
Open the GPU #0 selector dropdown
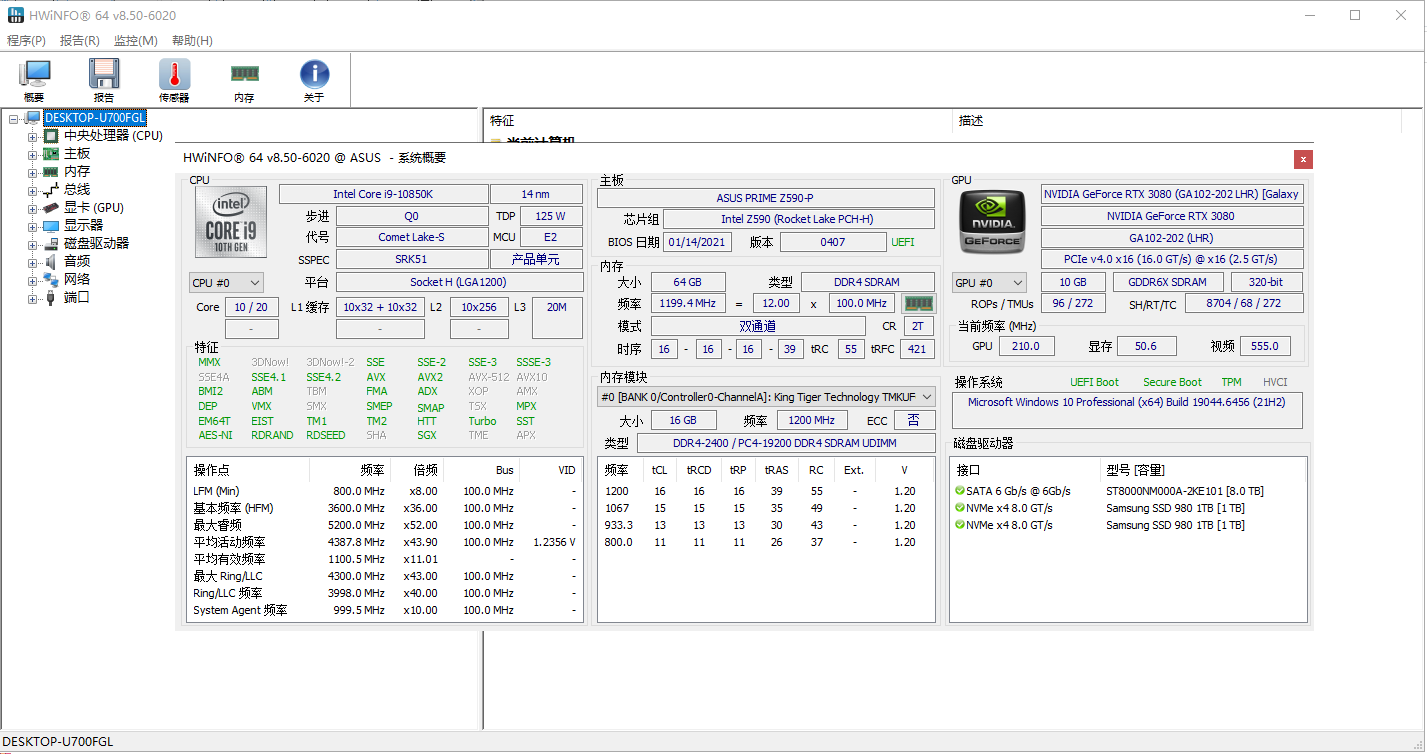click(x=989, y=283)
